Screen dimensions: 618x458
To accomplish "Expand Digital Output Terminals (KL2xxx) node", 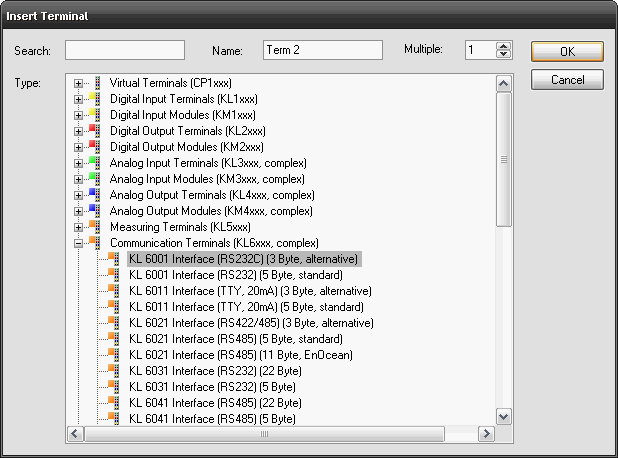I will click(x=78, y=131).
